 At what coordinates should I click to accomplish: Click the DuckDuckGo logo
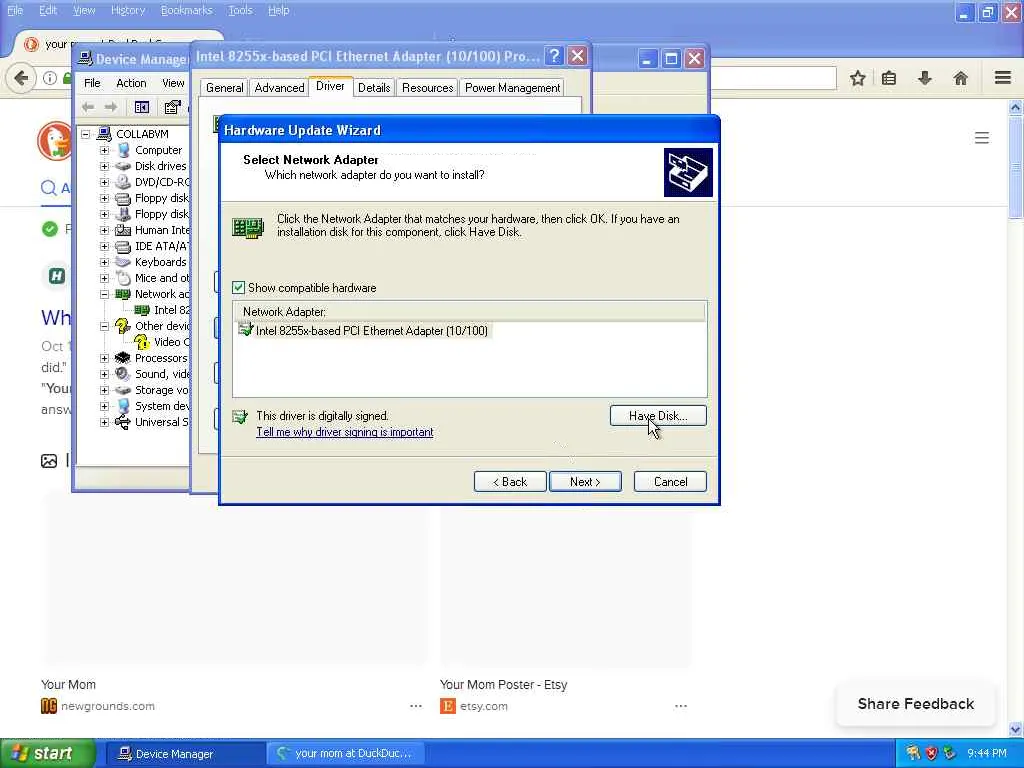[x=56, y=140]
